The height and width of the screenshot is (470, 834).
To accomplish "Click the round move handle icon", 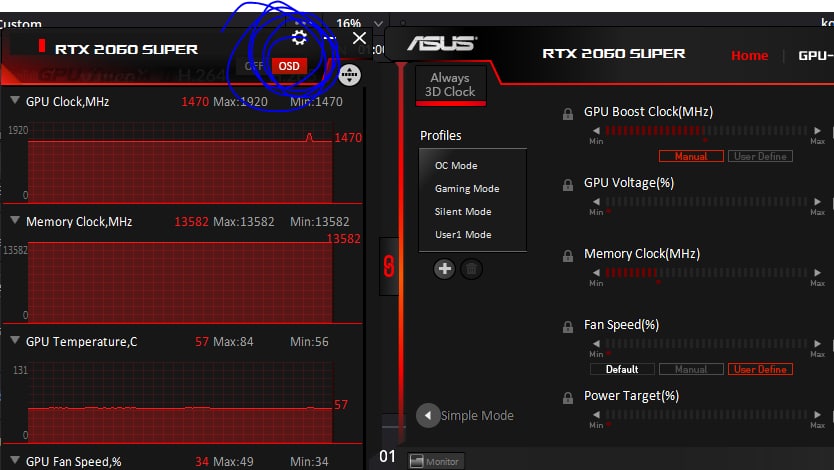I will pos(349,75).
